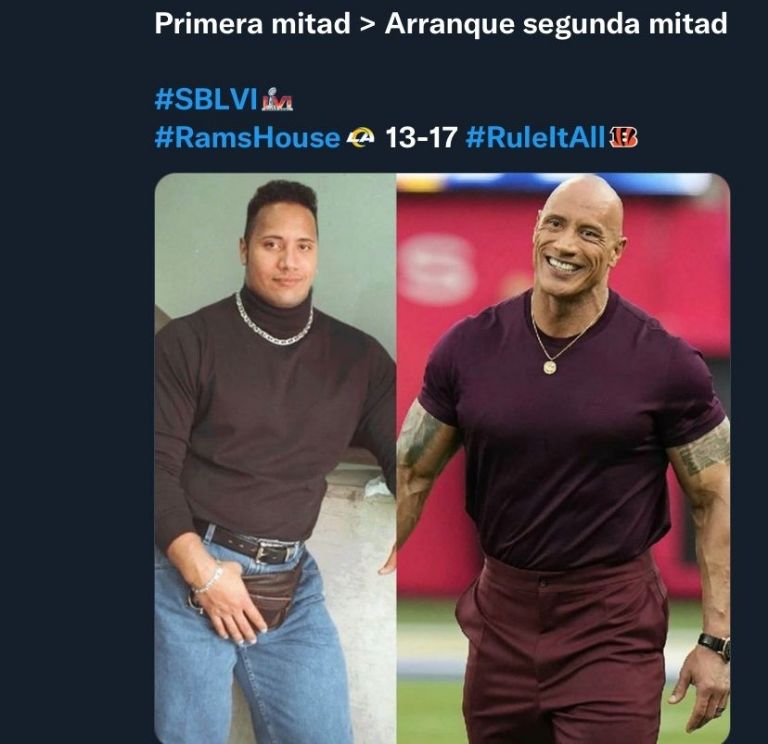
Task: Click the Bengals striped B logo emoji
Action: click(623, 137)
